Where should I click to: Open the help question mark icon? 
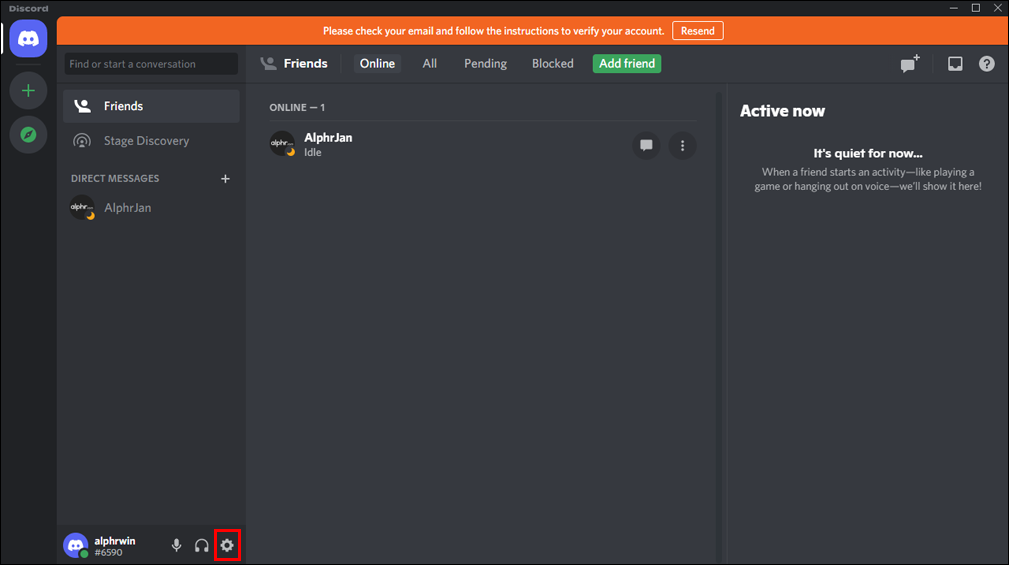click(986, 64)
